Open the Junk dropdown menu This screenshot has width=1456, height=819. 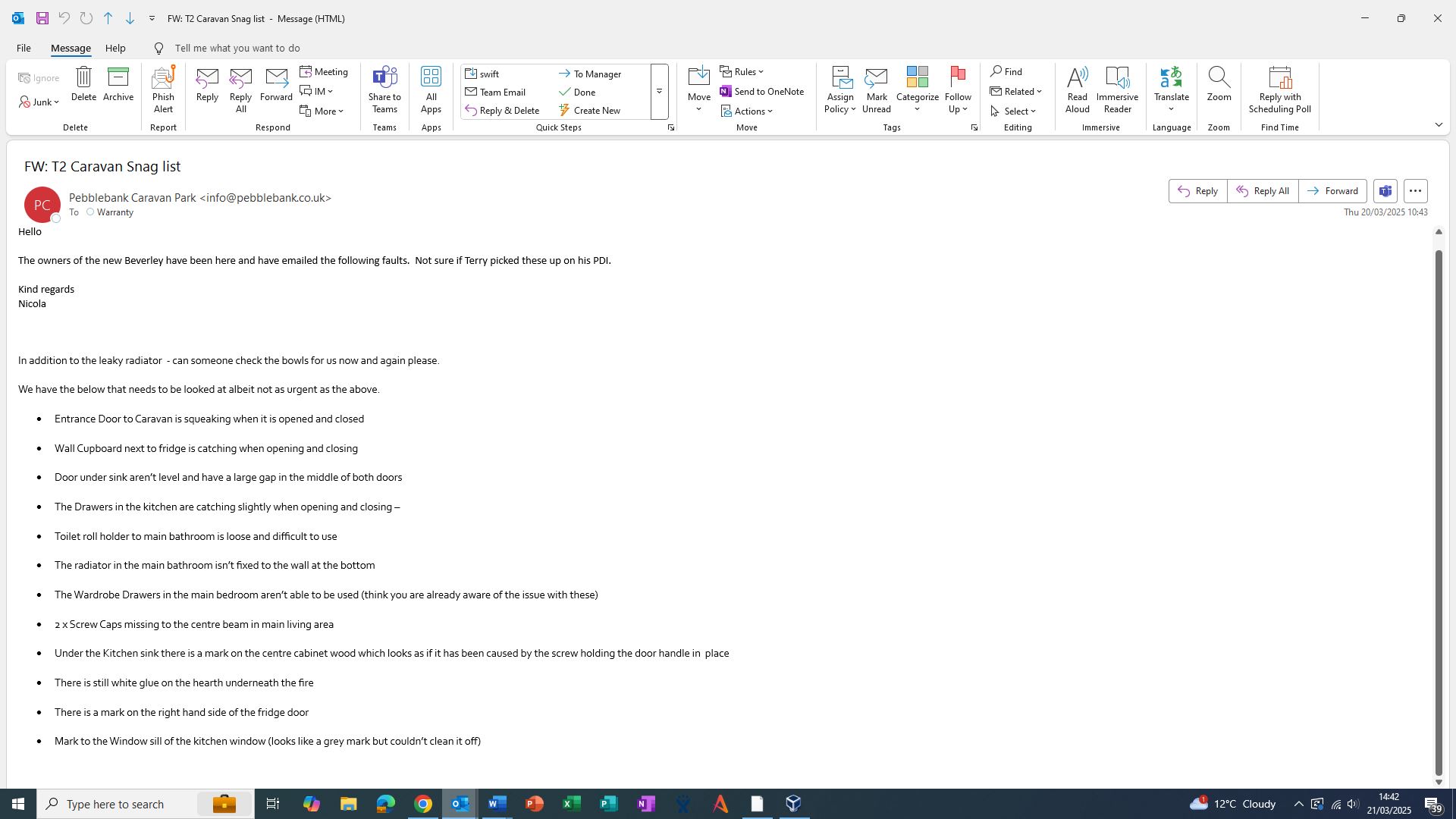tap(40, 102)
